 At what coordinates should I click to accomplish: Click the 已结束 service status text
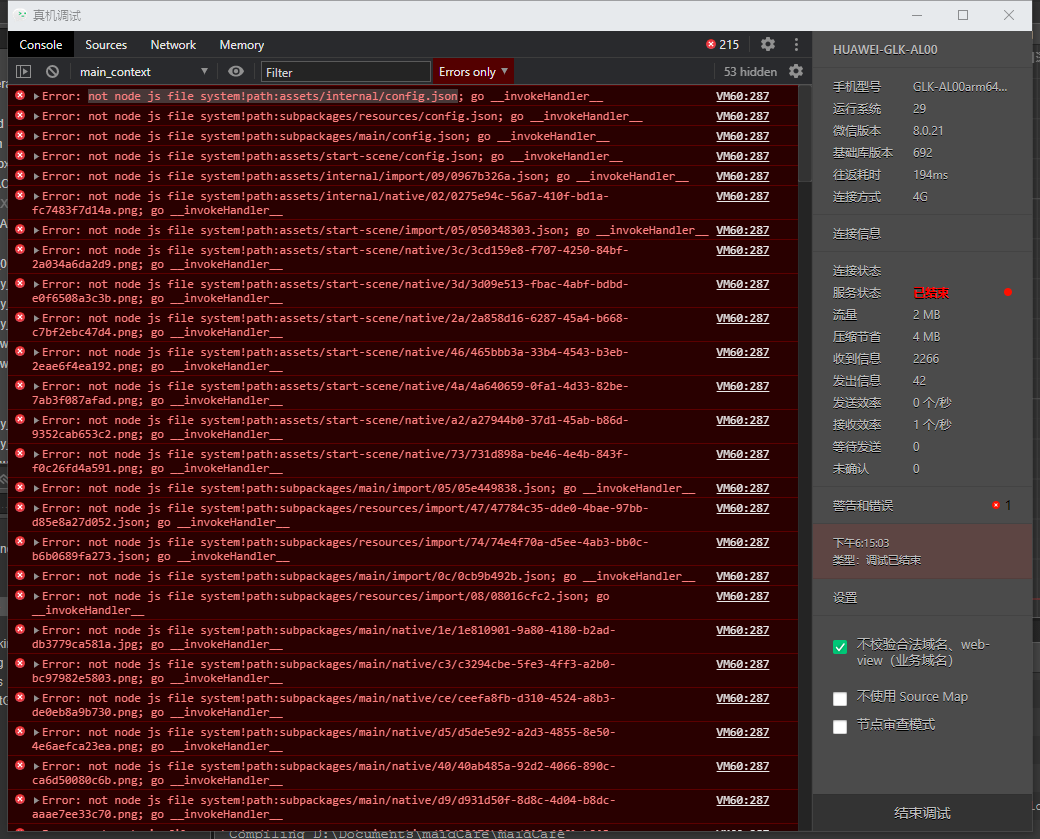pos(931,292)
